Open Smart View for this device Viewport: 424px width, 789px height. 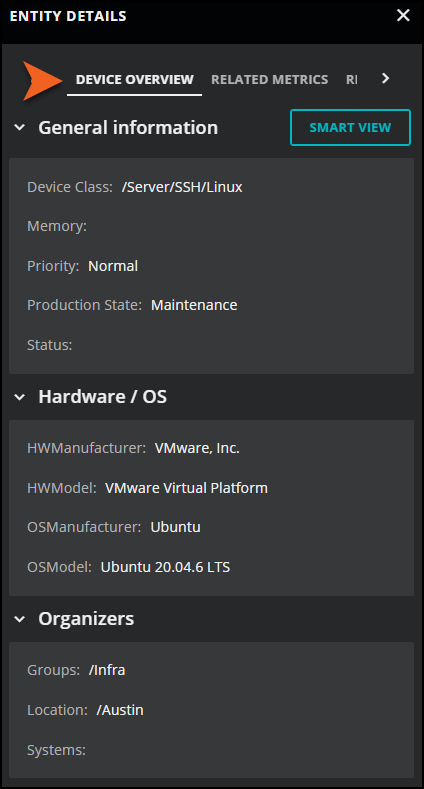(350, 127)
